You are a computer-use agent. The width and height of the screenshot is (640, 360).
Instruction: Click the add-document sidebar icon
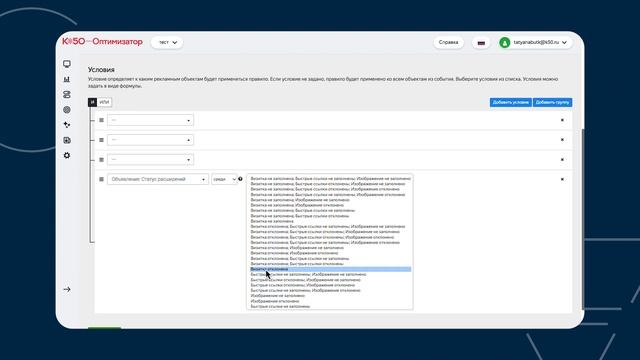[x=67, y=140]
